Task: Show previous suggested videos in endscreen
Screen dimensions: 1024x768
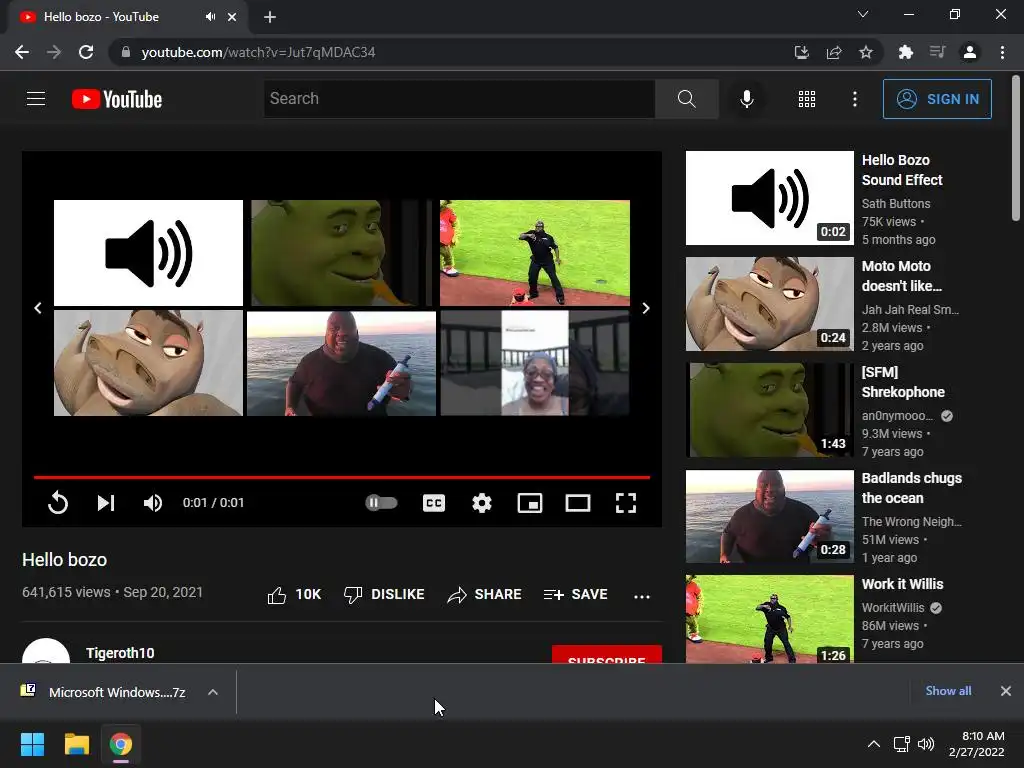Action: [x=38, y=308]
